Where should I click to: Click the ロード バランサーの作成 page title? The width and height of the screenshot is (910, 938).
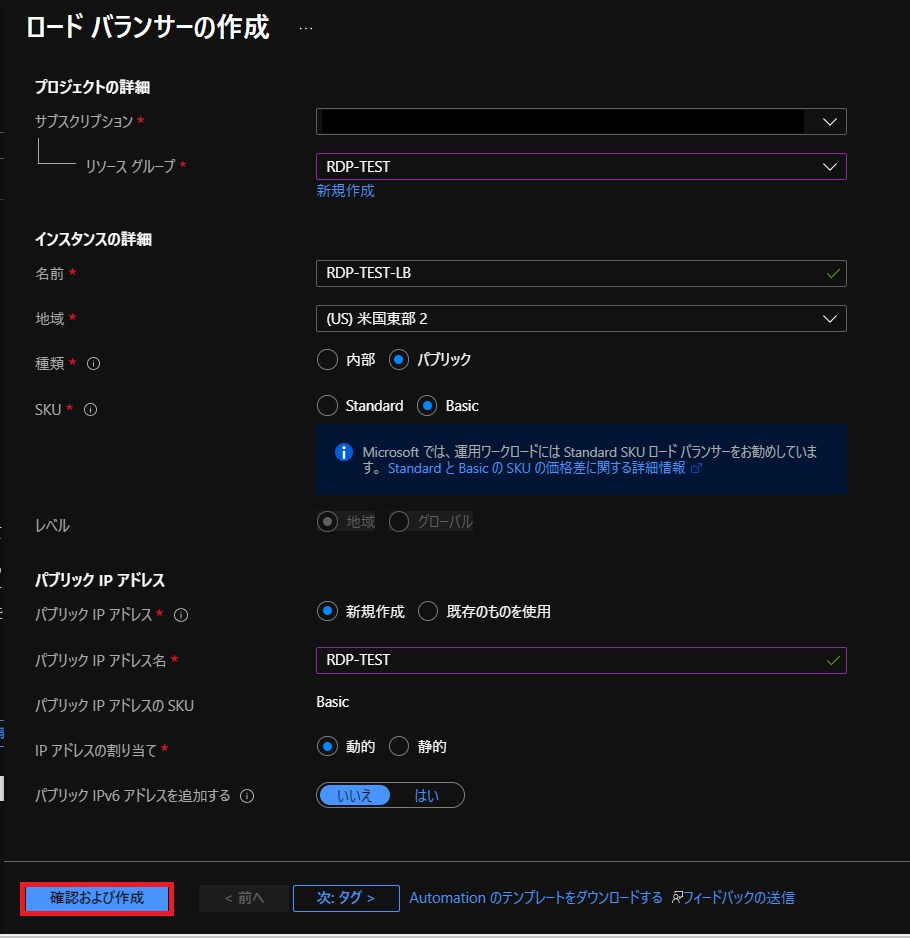pos(147,28)
